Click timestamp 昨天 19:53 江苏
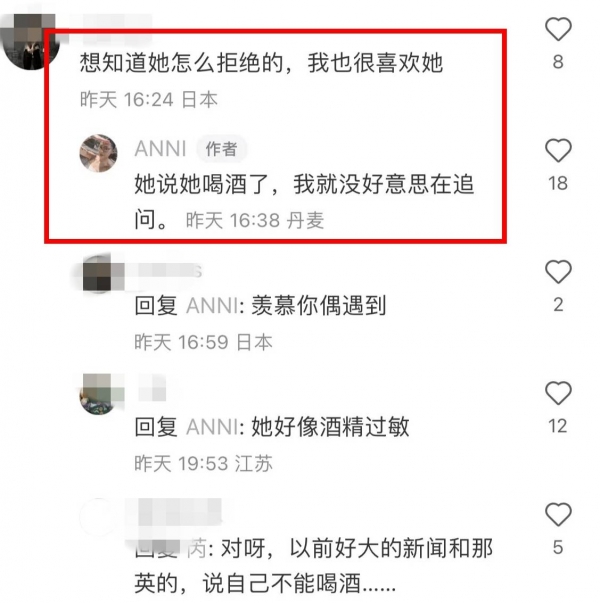Image resolution: width=600 pixels, height=603 pixels. [x=203, y=463]
